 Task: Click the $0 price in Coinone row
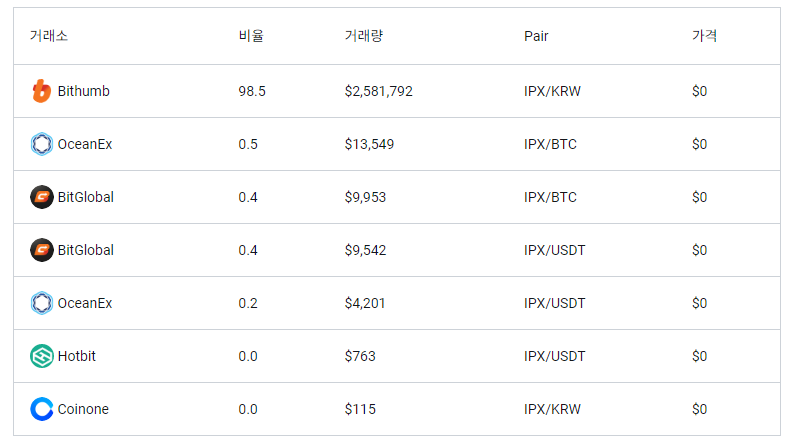point(699,409)
